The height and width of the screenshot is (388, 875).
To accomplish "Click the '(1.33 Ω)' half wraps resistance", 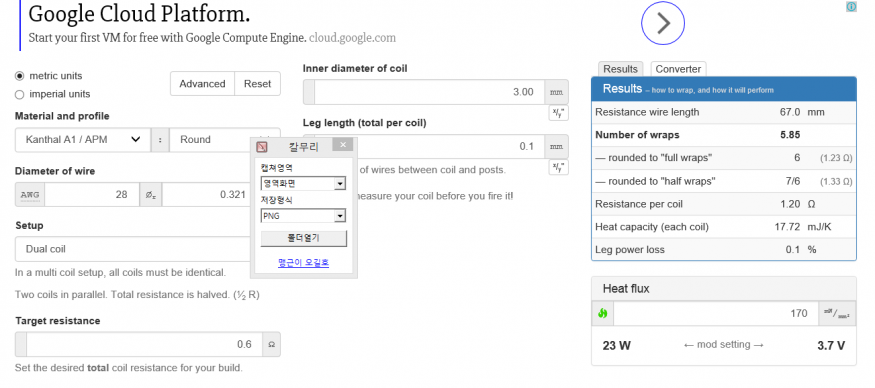I will tap(836, 181).
